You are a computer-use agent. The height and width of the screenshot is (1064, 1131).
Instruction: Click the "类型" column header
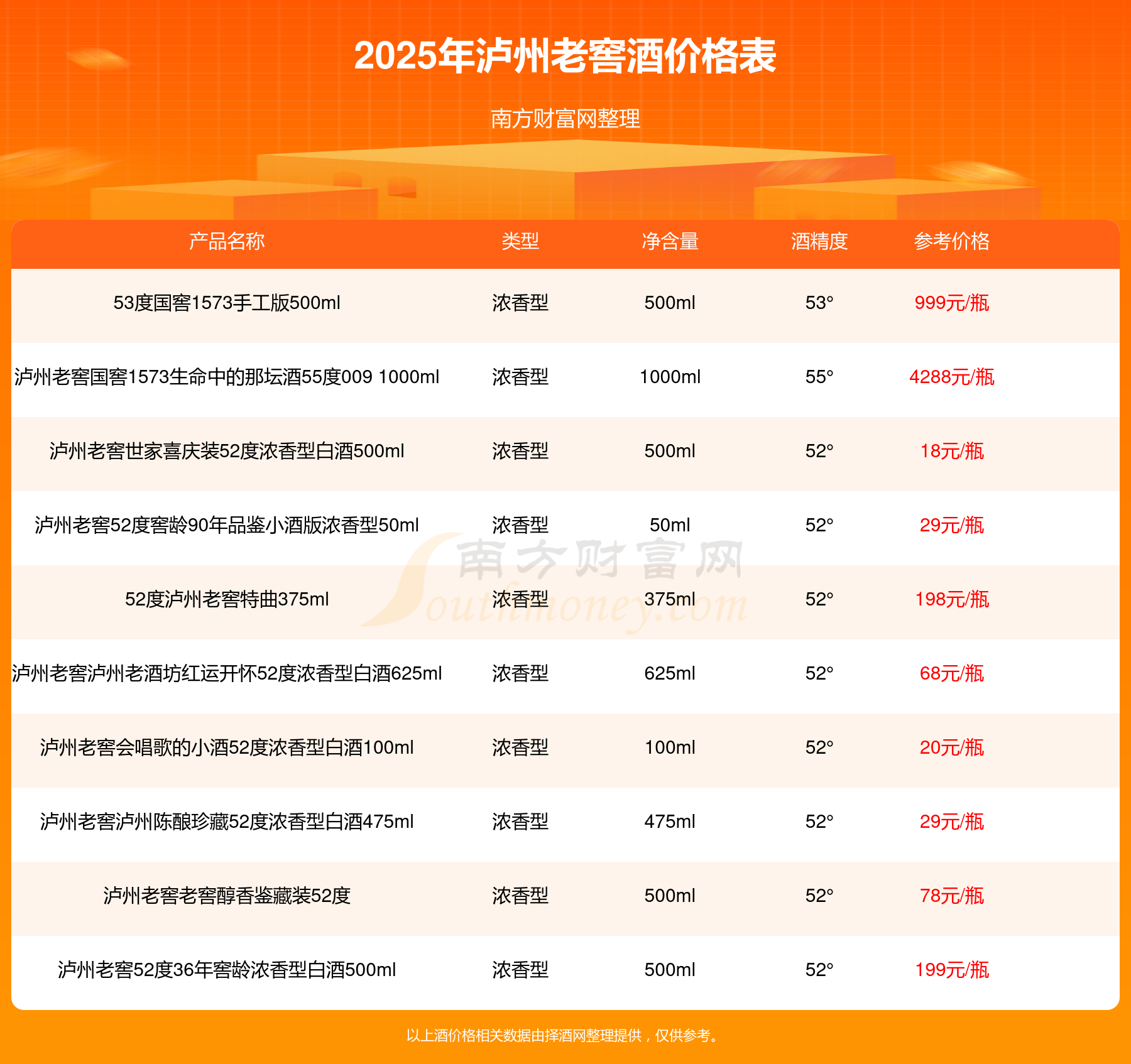[x=520, y=241]
